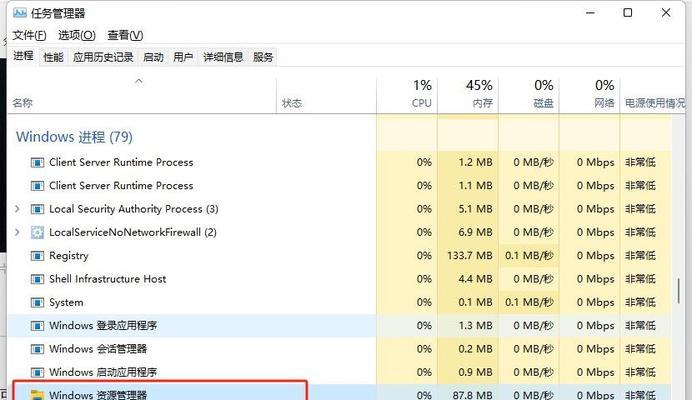The width and height of the screenshot is (692, 400).
Task: Switch to the 性能 tab
Action: [x=53, y=57]
